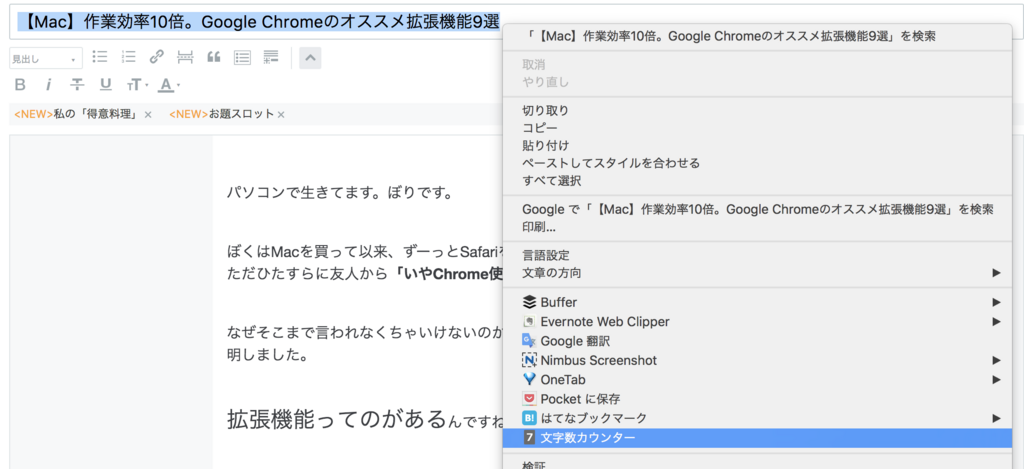Expand the Nimbus Screenshot submenu

tap(757, 360)
